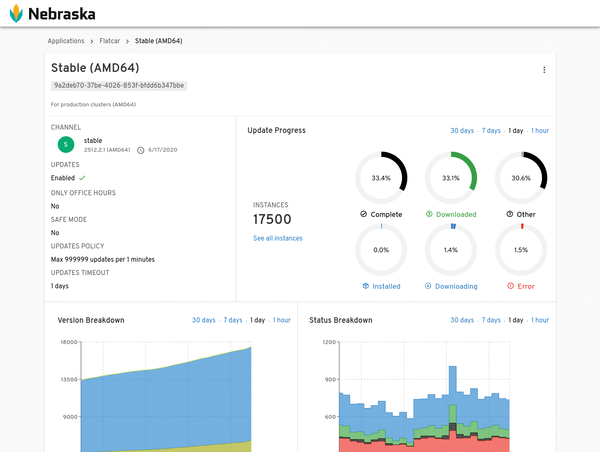Click the 1.4% Downloading progress ring
The height and width of the screenshot is (452, 600).
pyautogui.click(x=451, y=250)
